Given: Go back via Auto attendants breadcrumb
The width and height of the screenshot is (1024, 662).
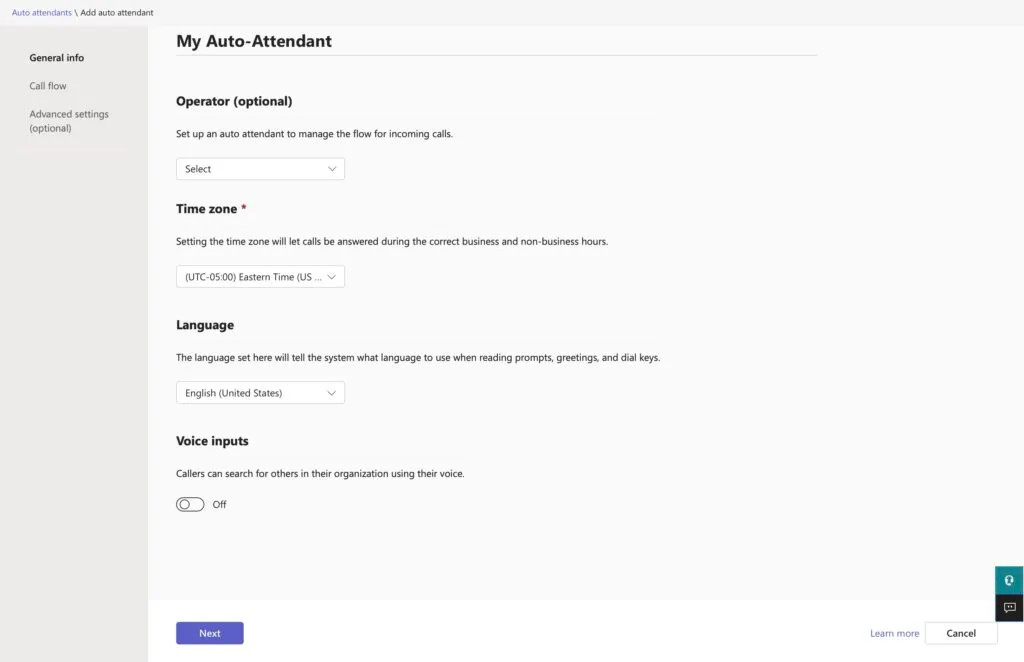Looking at the screenshot, I should pos(42,12).
